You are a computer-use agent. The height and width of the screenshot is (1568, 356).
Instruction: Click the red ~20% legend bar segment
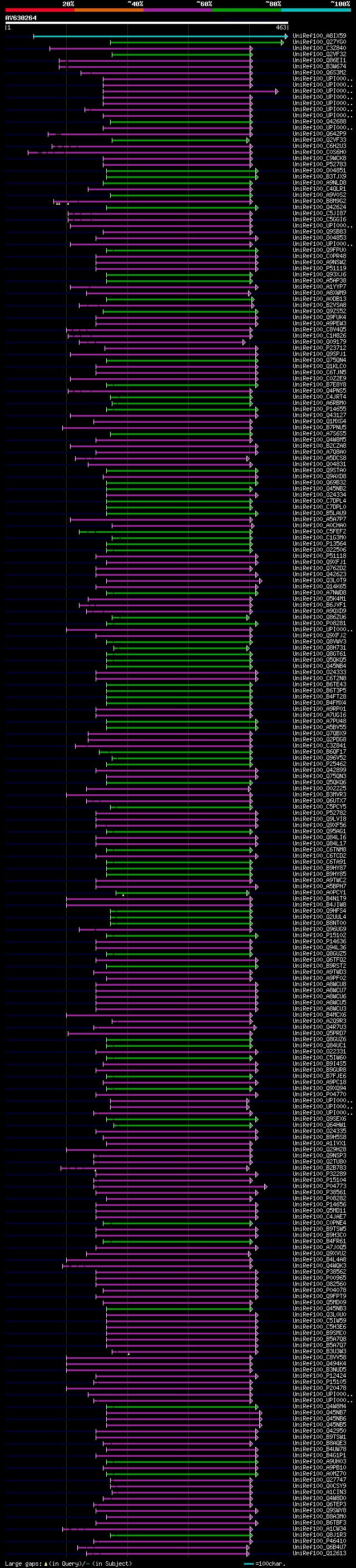point(39,10)
